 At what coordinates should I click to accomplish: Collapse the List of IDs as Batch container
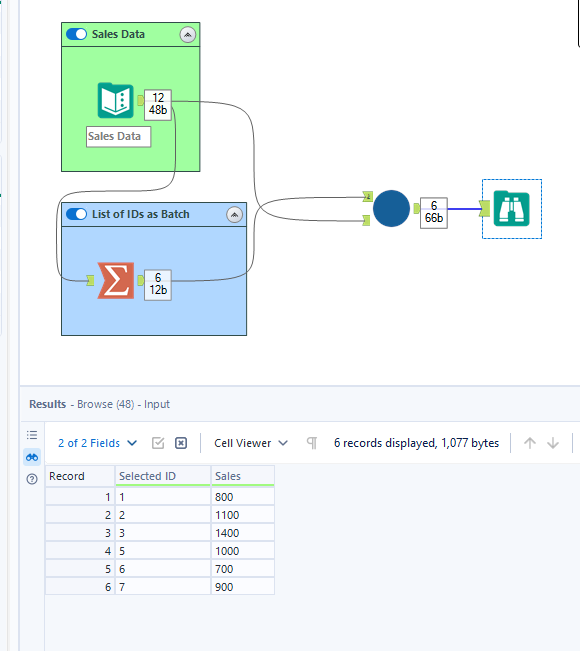(x=235, y=215)
